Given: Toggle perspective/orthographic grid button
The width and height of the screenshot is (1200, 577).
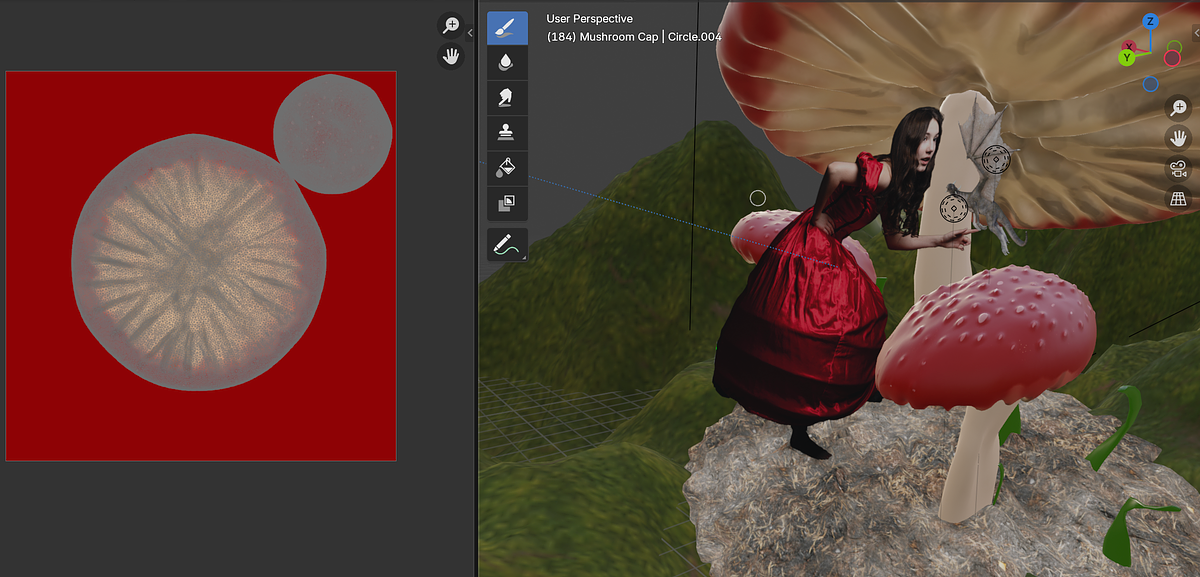Looking at the screenshot, I should pyautogui.click(x=1178, y=200).
